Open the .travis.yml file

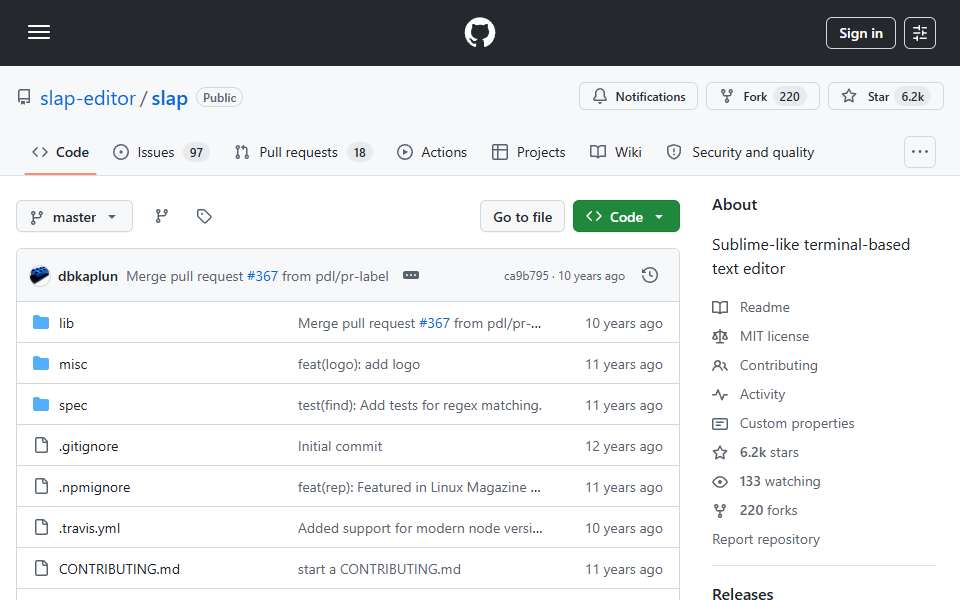tap(89, 528)
